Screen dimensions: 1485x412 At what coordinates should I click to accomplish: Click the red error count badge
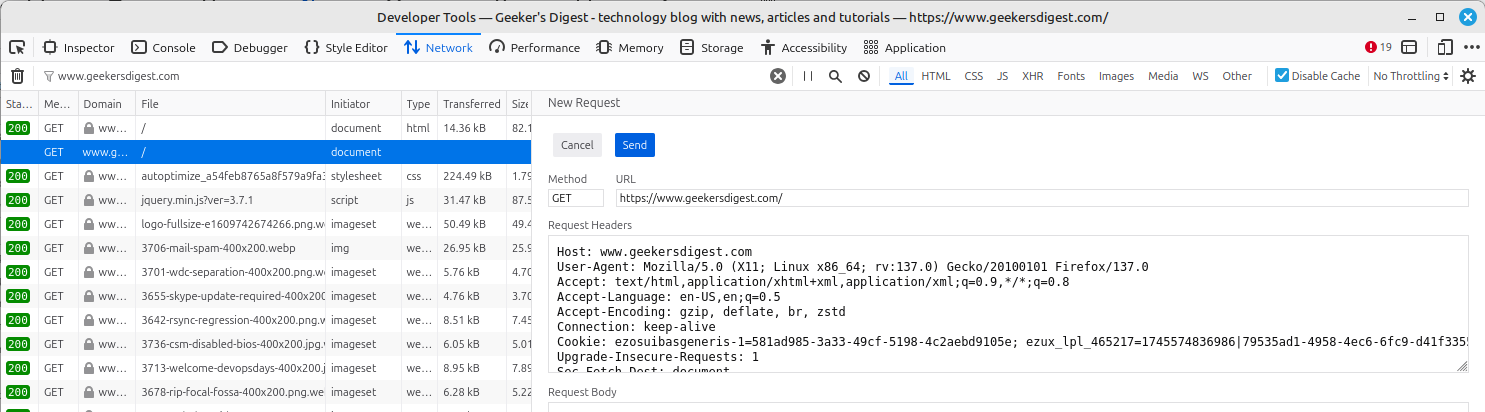[1378, 47]
